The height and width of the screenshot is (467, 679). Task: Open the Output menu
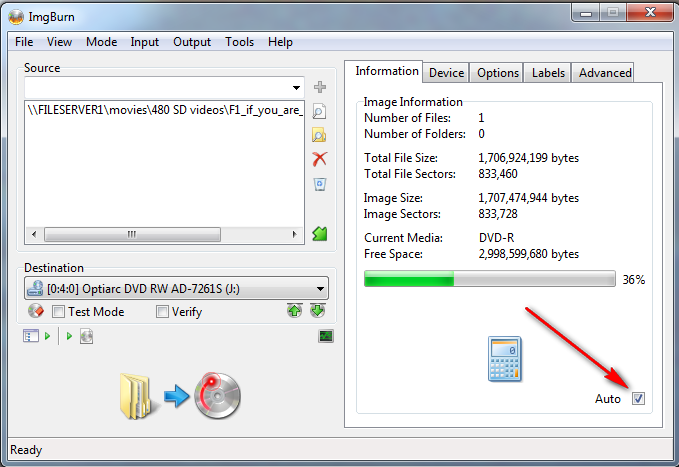(192, 42)
